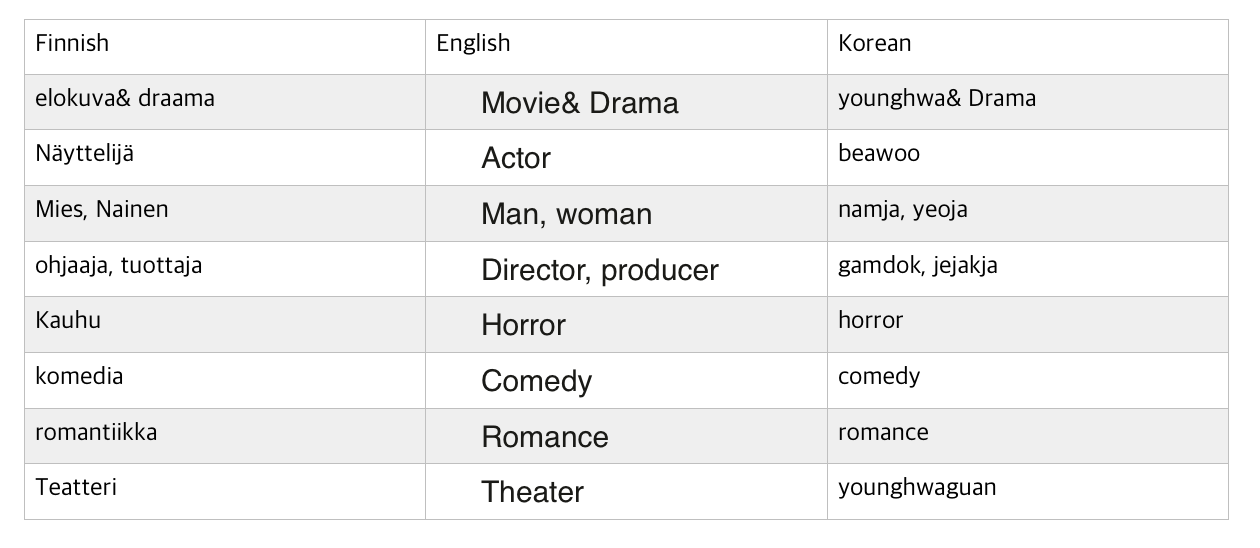Click the Kauhu cell

click(225, 325)
